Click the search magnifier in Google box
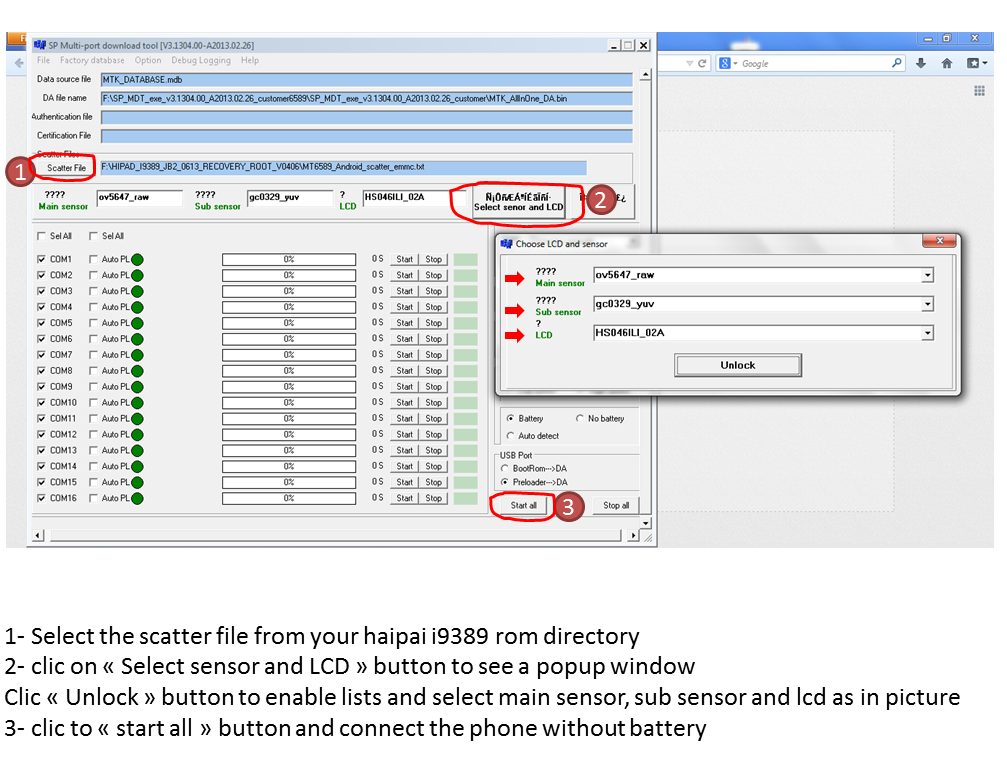Image resolution: width=1007 pixels, height=759 pixels. 897,63
